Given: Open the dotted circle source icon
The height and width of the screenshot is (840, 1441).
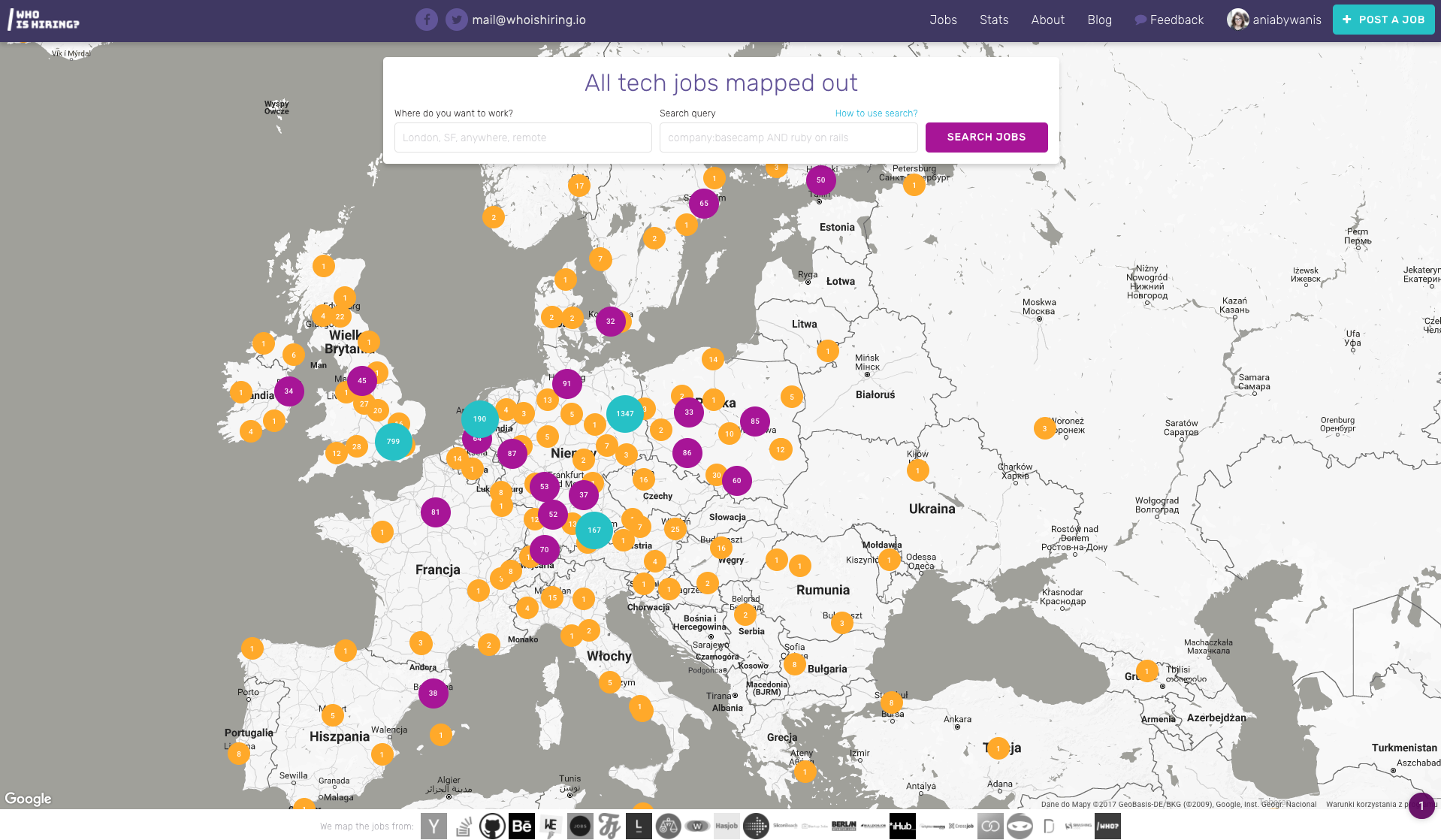Looking at the screenshot, I should point(756,826).
